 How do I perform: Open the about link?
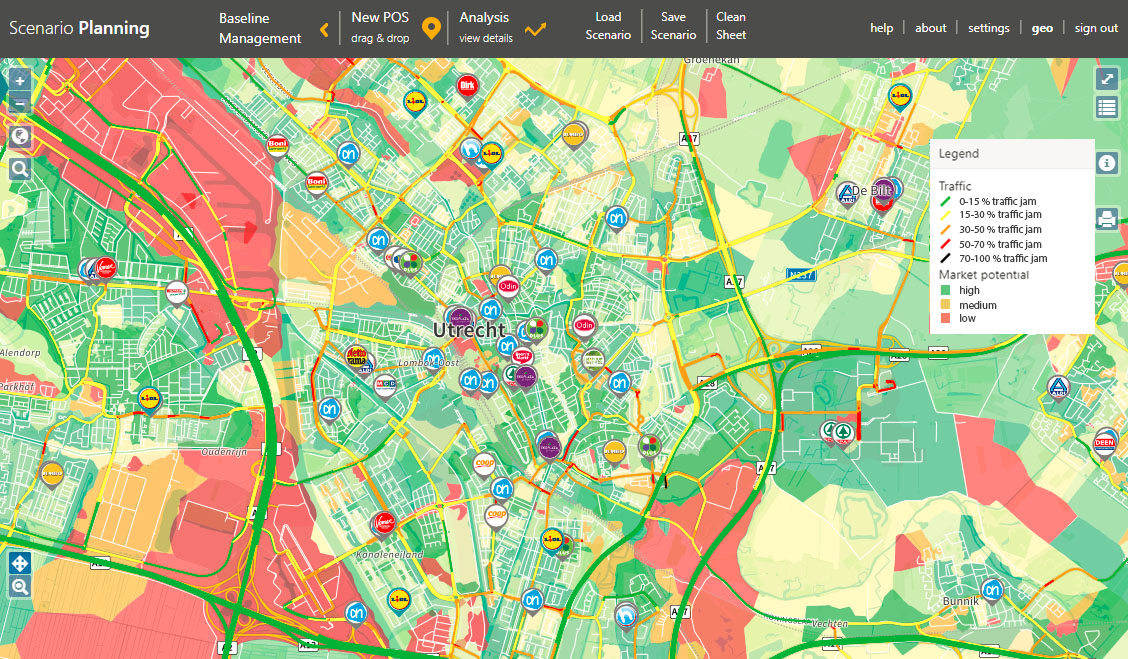click(x=930, y=28)
